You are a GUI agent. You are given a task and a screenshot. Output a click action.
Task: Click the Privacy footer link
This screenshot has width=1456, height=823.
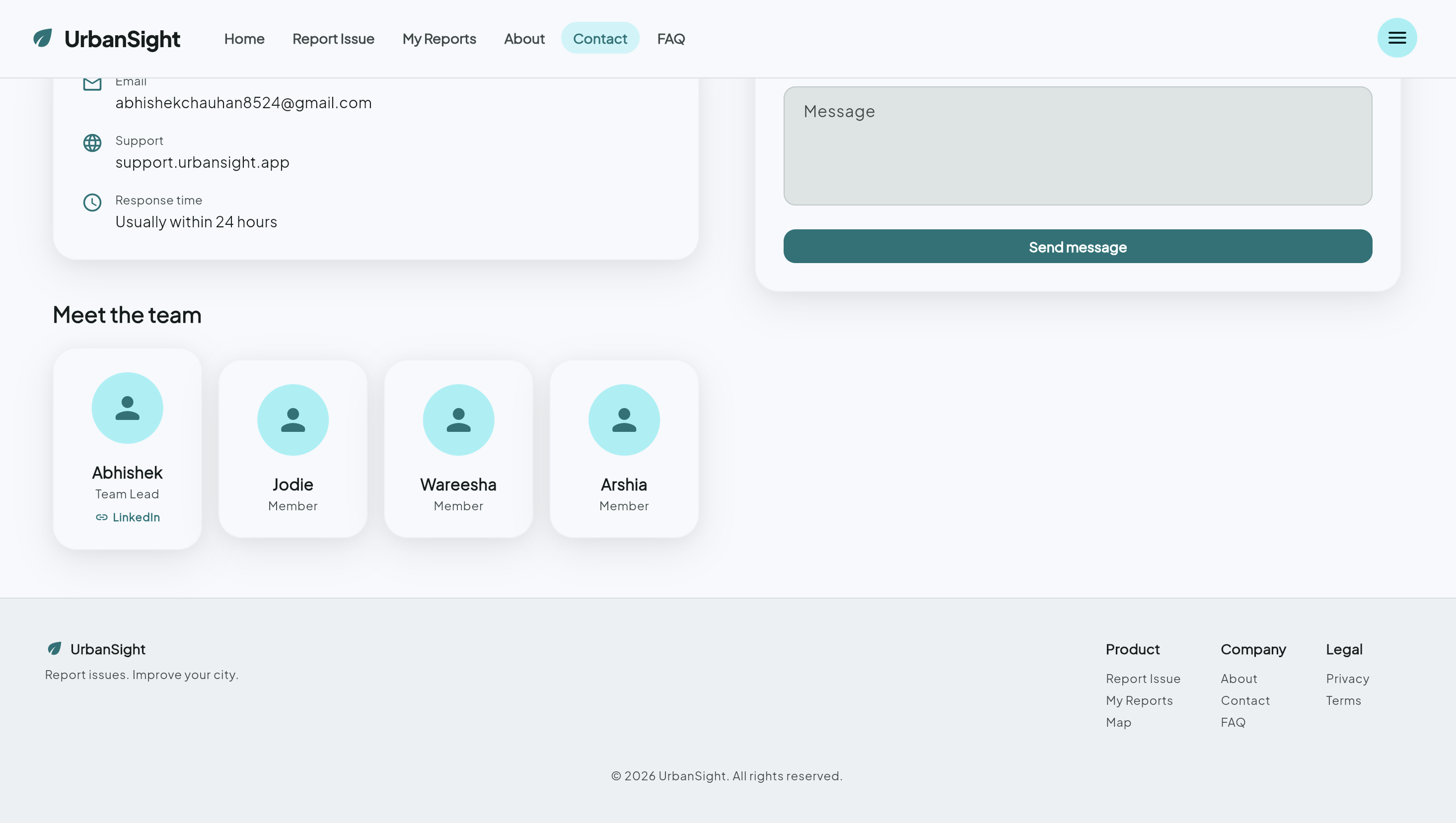[1347, 678]
